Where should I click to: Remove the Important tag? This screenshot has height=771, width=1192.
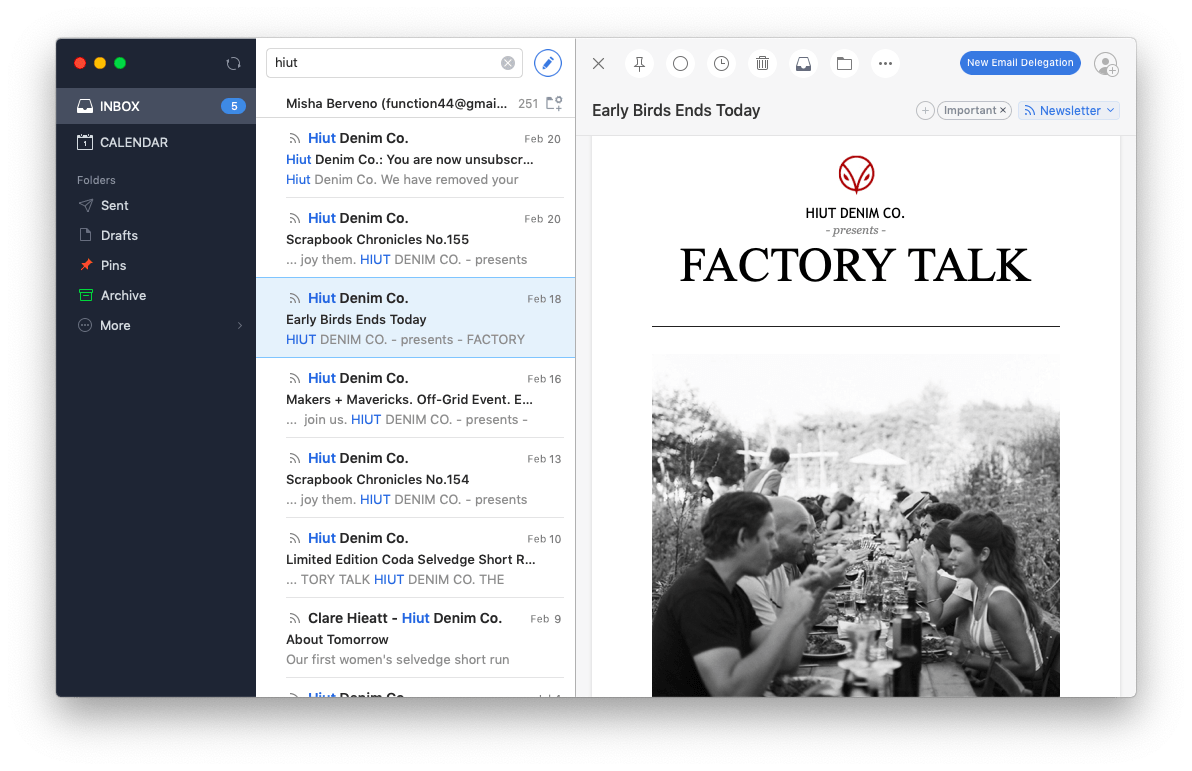coord(1003,111)
